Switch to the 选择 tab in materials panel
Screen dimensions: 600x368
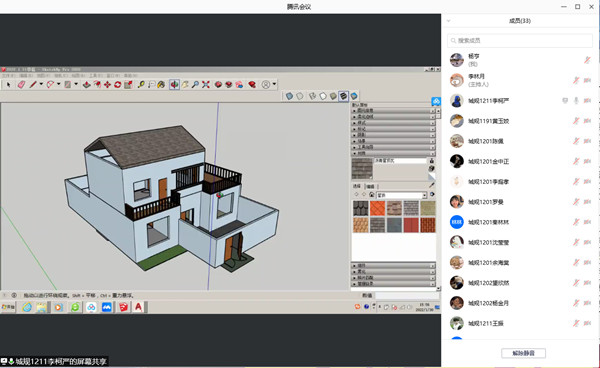(x=357, y=186)
